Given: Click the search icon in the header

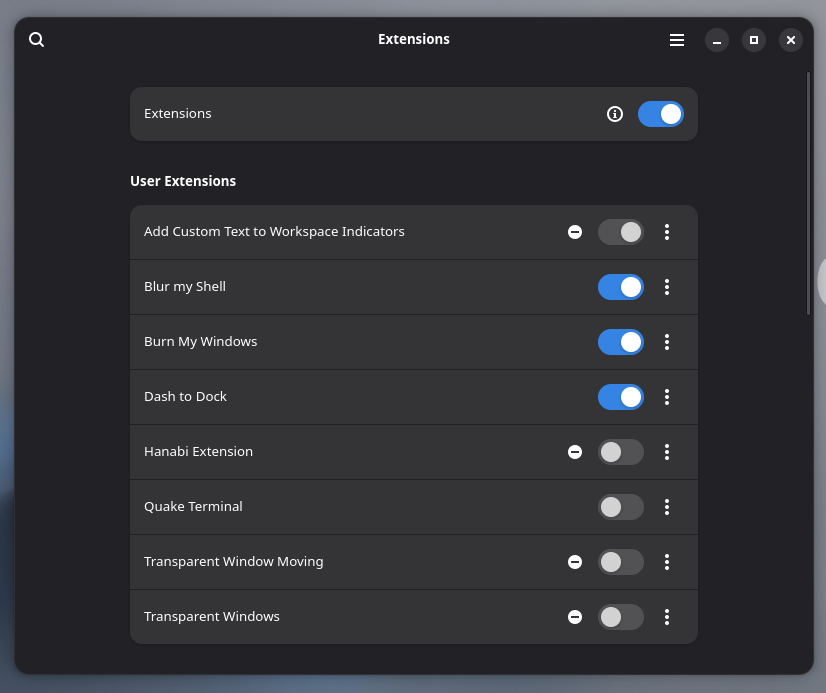Looking at the screenshot, I should (x=37, y=40).
